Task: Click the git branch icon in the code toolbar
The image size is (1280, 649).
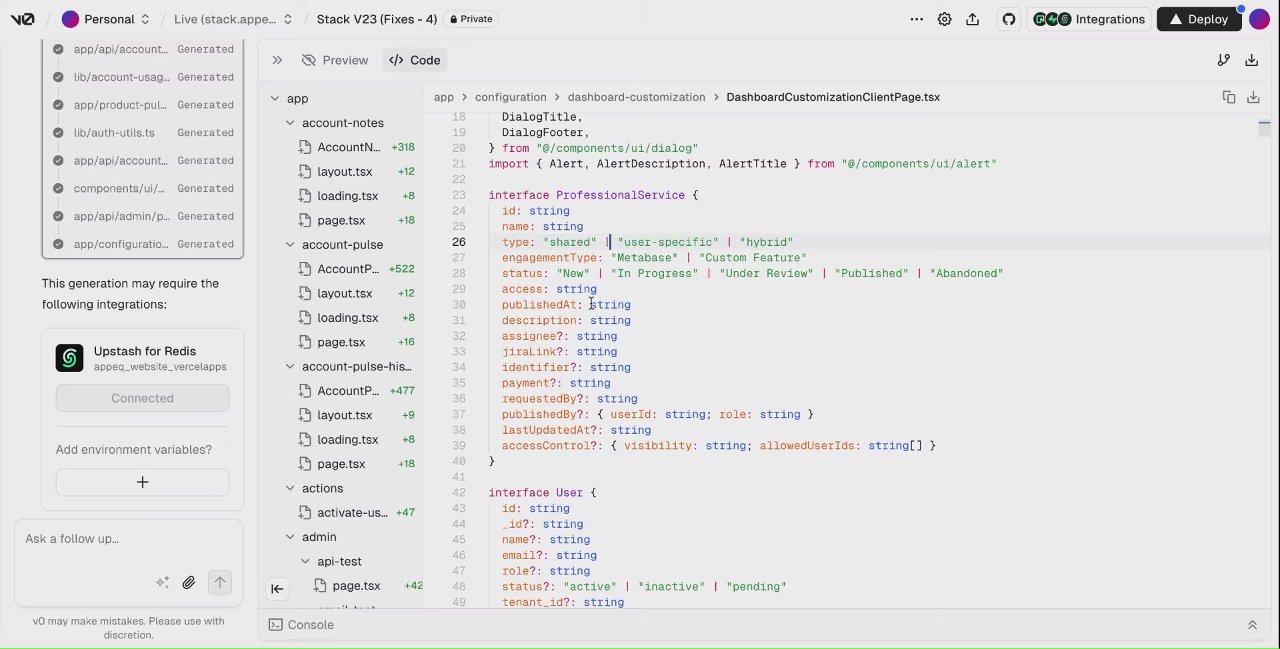Action: tap(1223, 60)
